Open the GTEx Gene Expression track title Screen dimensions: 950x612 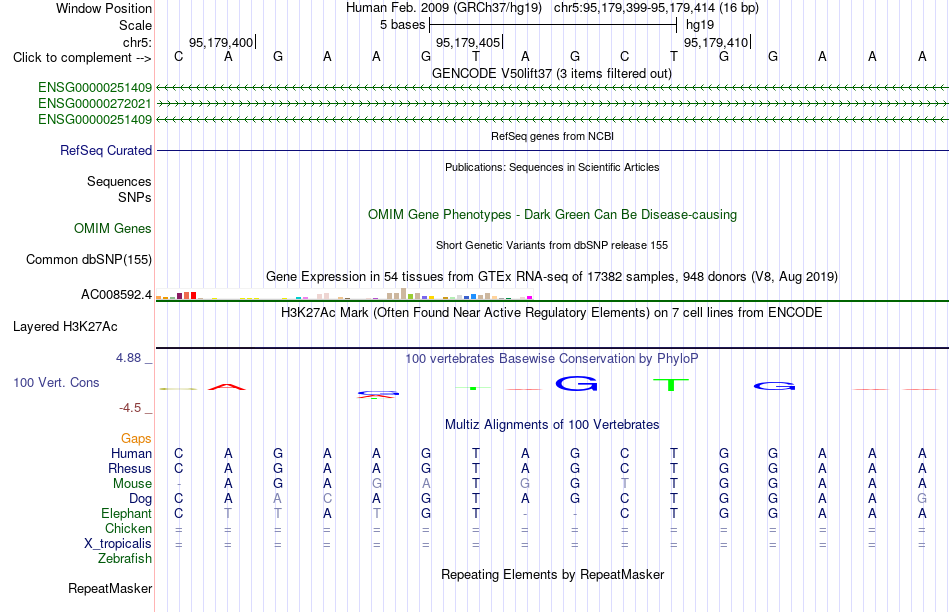552,276
